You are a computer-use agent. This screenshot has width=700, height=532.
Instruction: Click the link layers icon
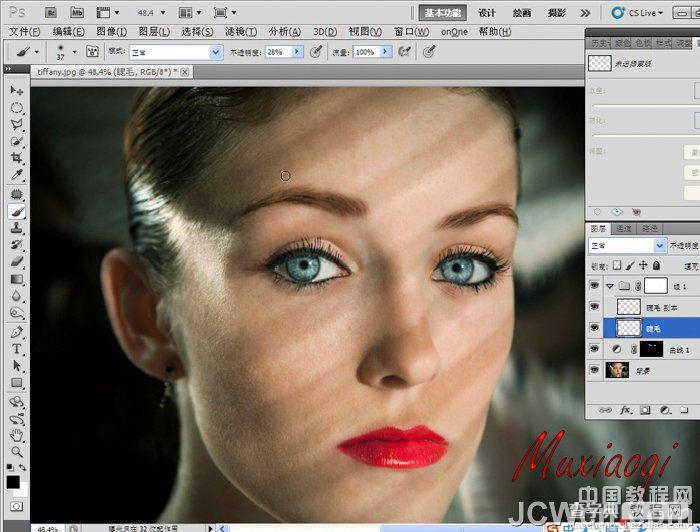605,410
